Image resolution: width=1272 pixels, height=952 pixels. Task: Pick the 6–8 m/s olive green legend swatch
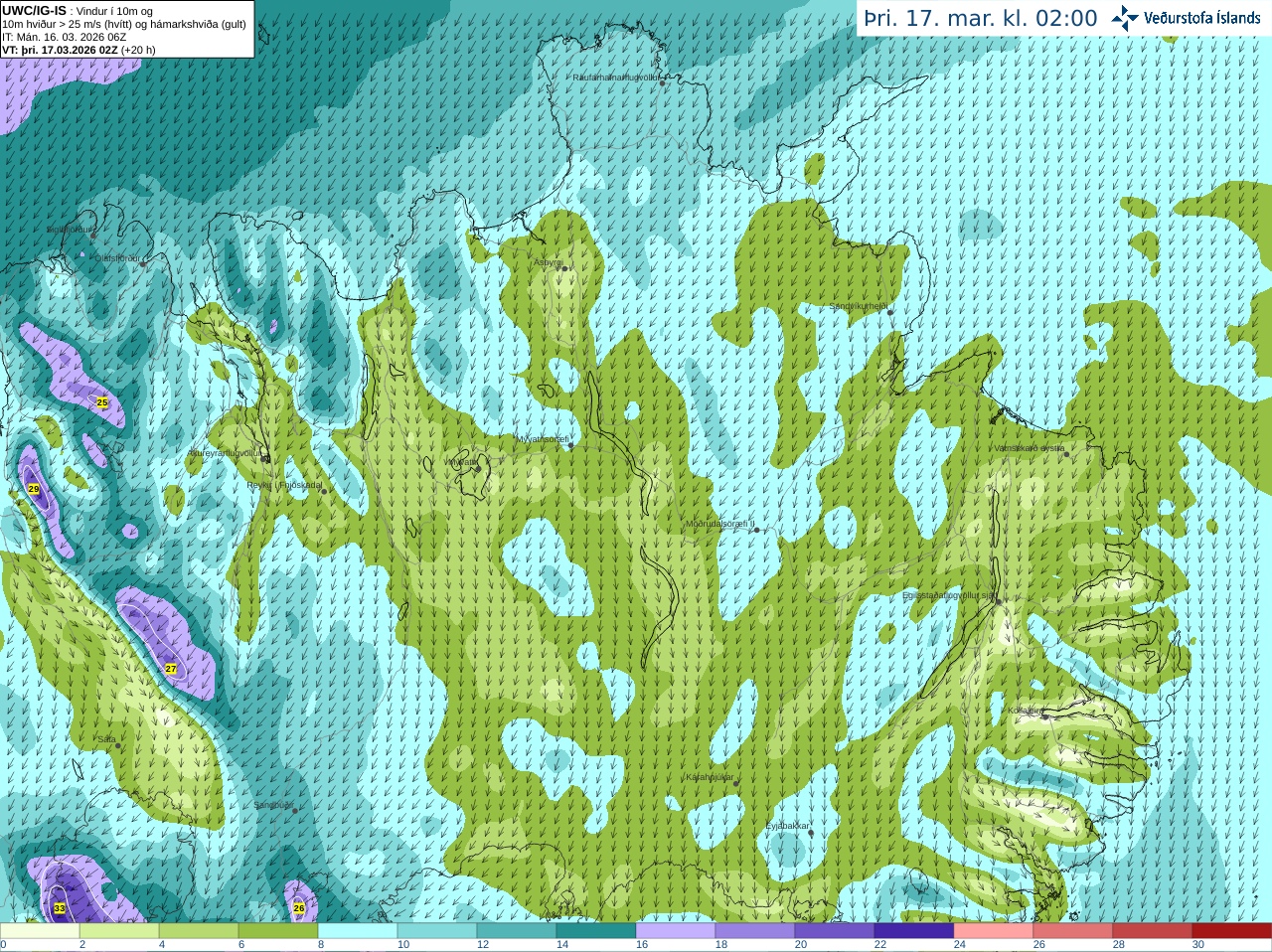click(278, 931)
